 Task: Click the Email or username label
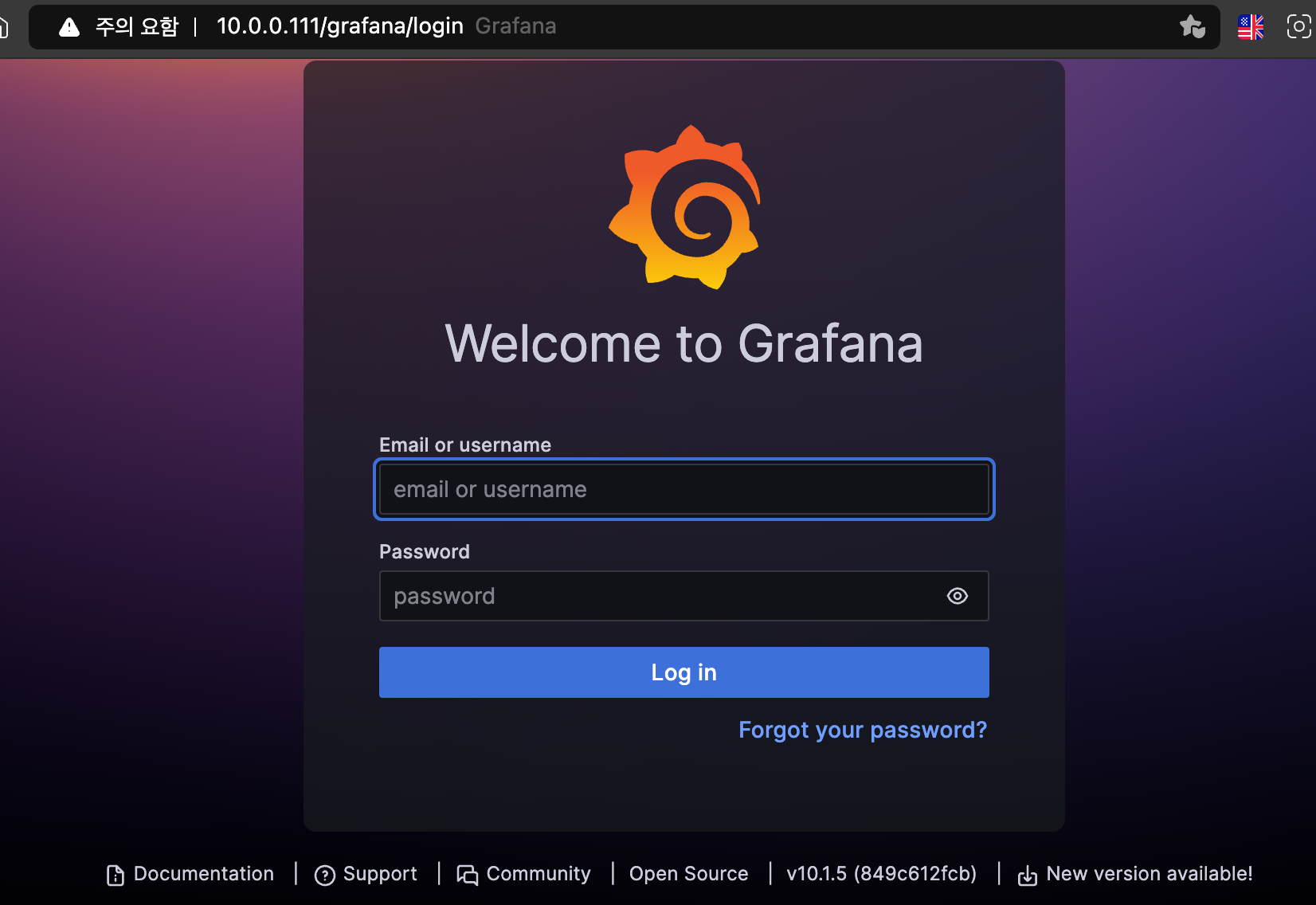point(465,445)
